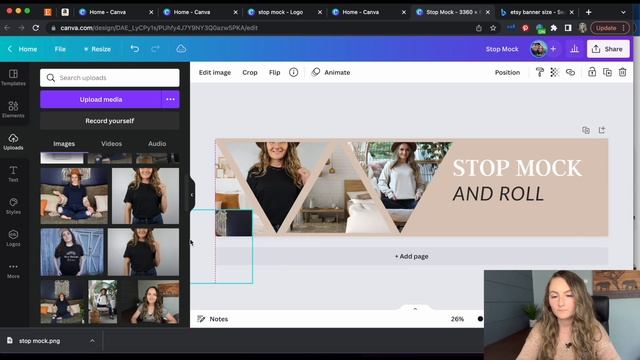
Task: Switch to the Videos tab
Action: (111, 144)
